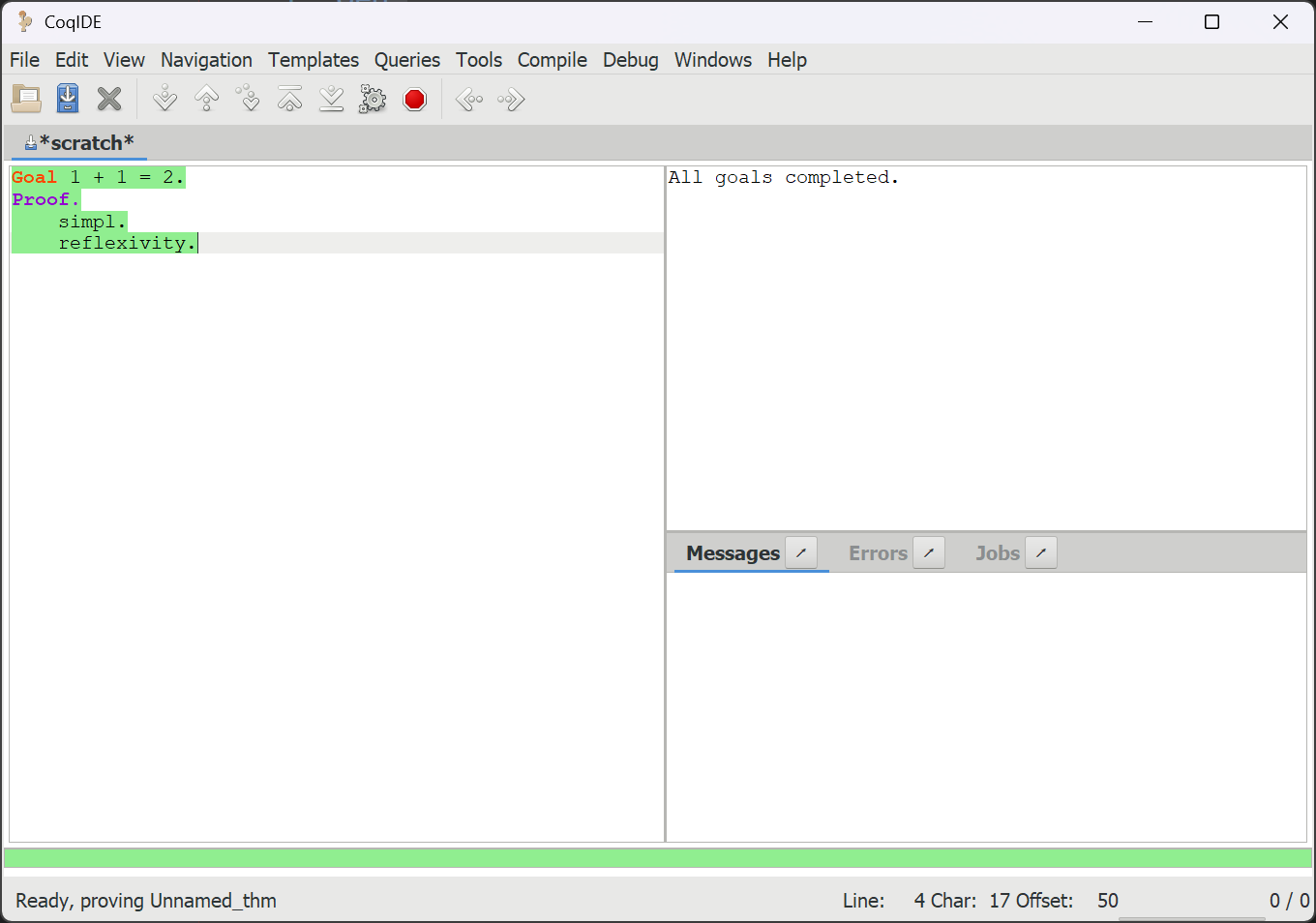Switch to the Jobs tab

tap(997, 553)
